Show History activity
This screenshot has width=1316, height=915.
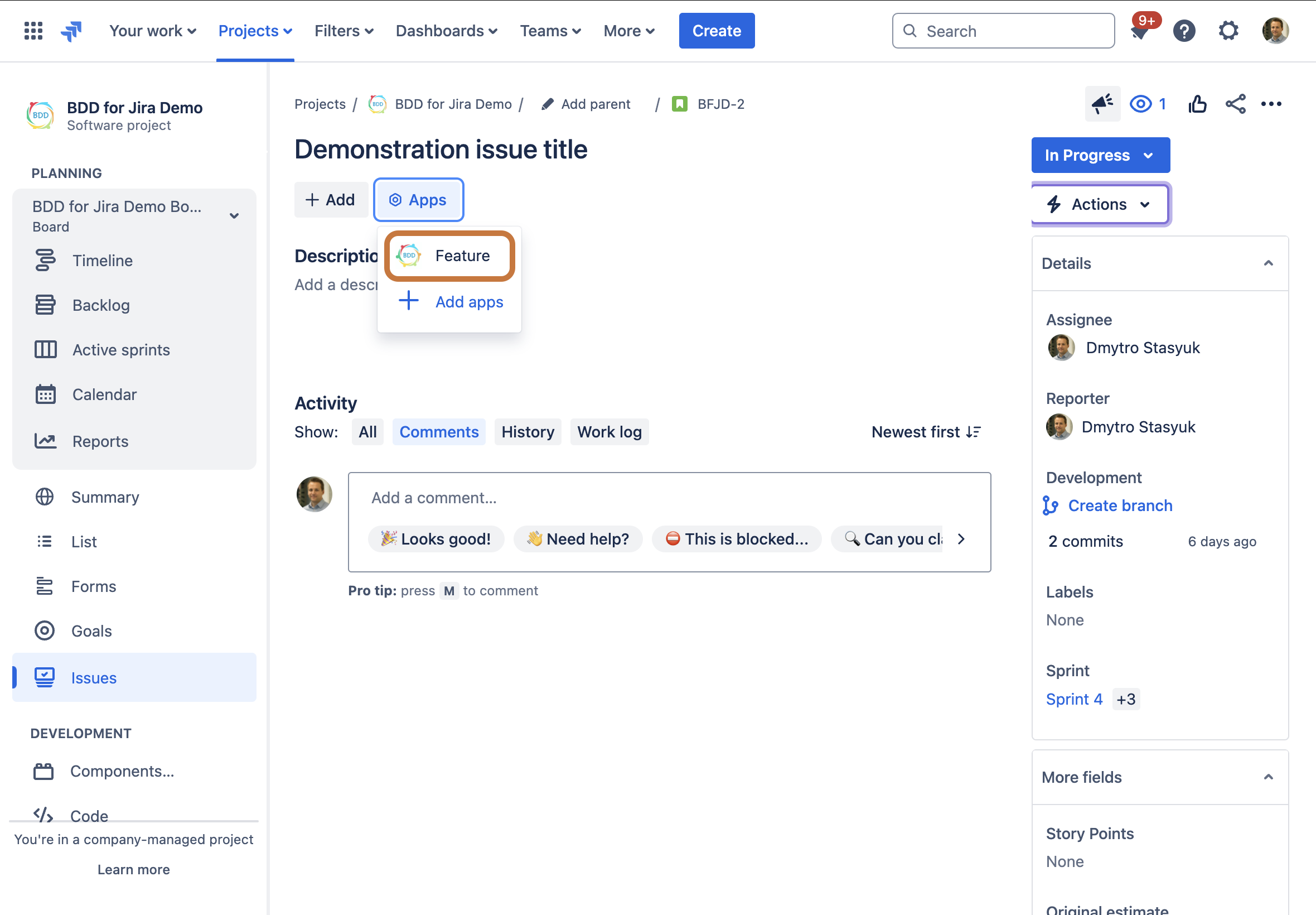528,432
